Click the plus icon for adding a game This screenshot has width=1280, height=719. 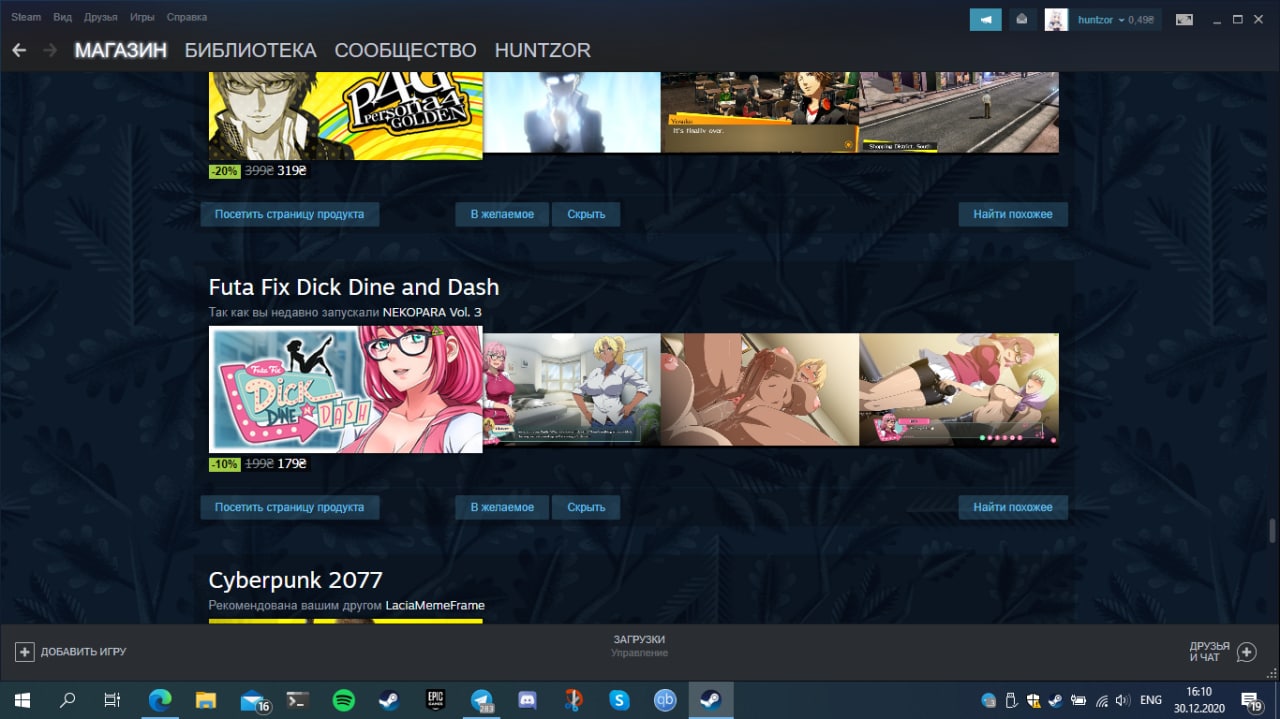point(25,652)
